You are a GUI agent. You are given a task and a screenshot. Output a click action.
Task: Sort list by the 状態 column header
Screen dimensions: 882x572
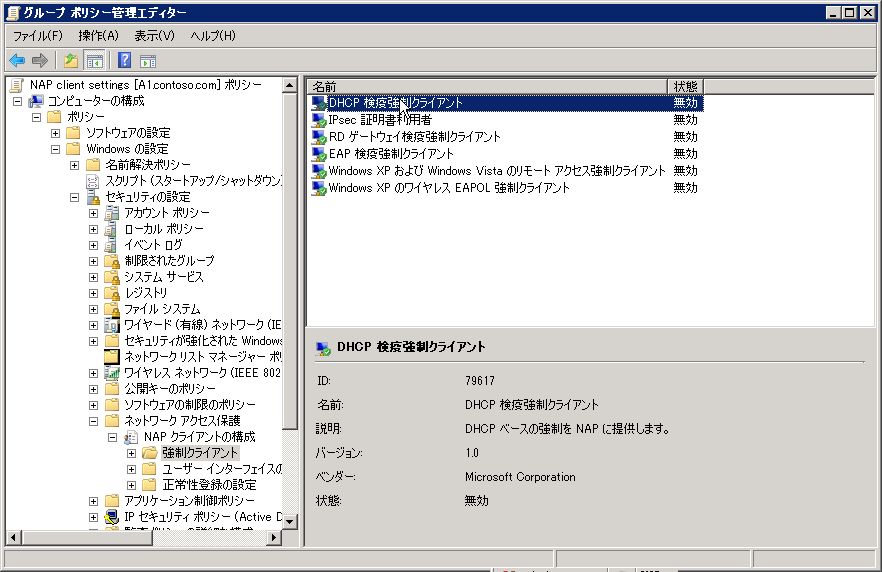tap(686, 86)
